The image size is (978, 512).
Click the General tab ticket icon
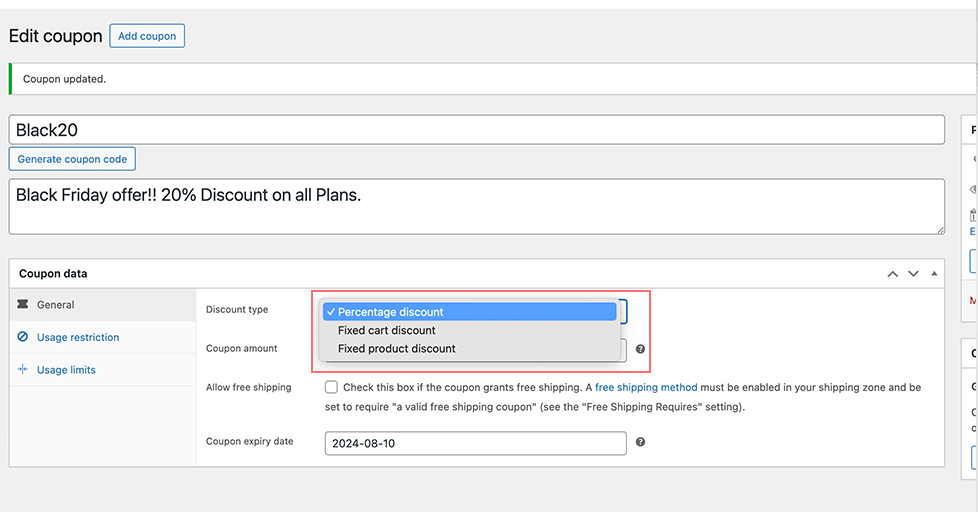pos(23,304)
